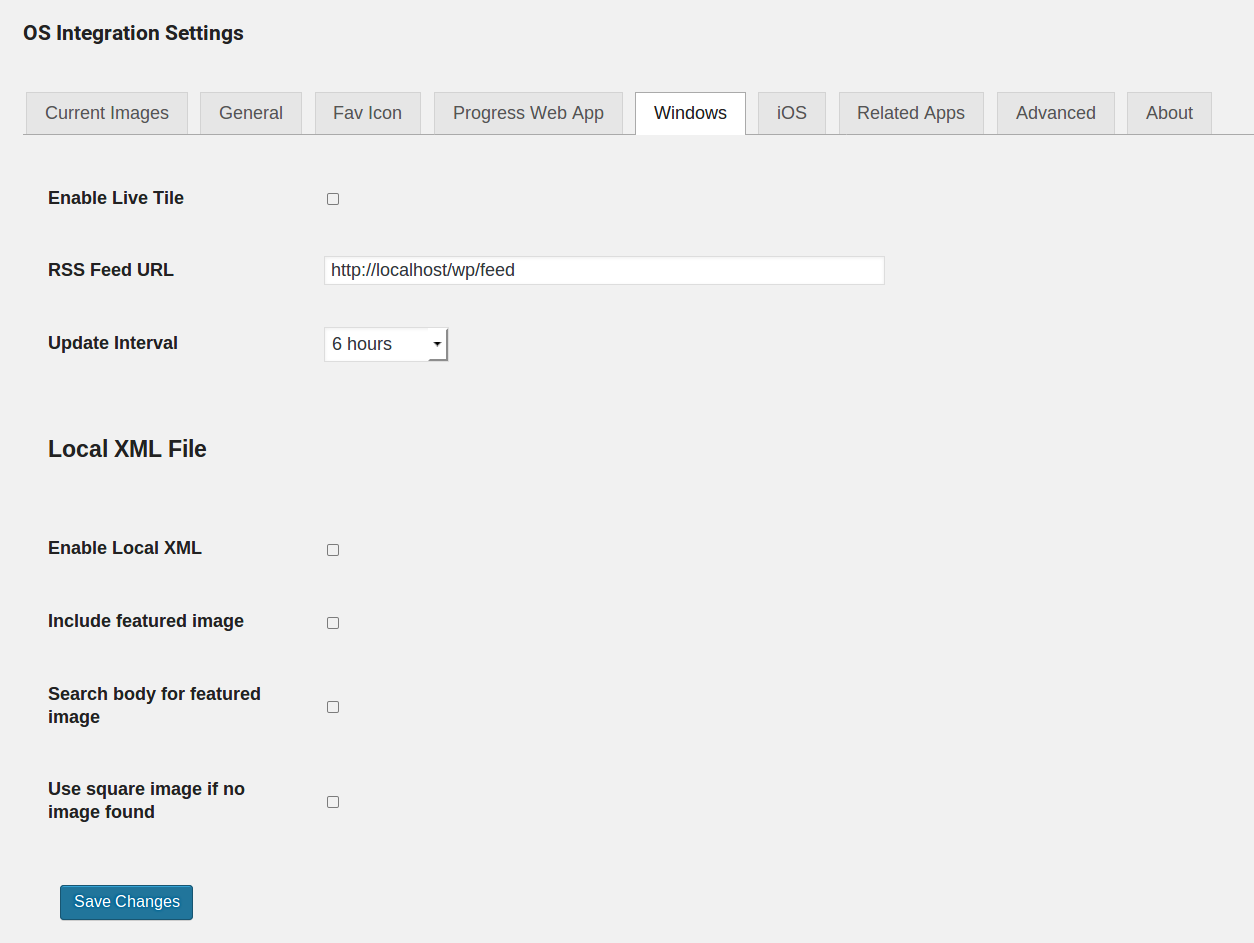Open the iOS tab

792,113
